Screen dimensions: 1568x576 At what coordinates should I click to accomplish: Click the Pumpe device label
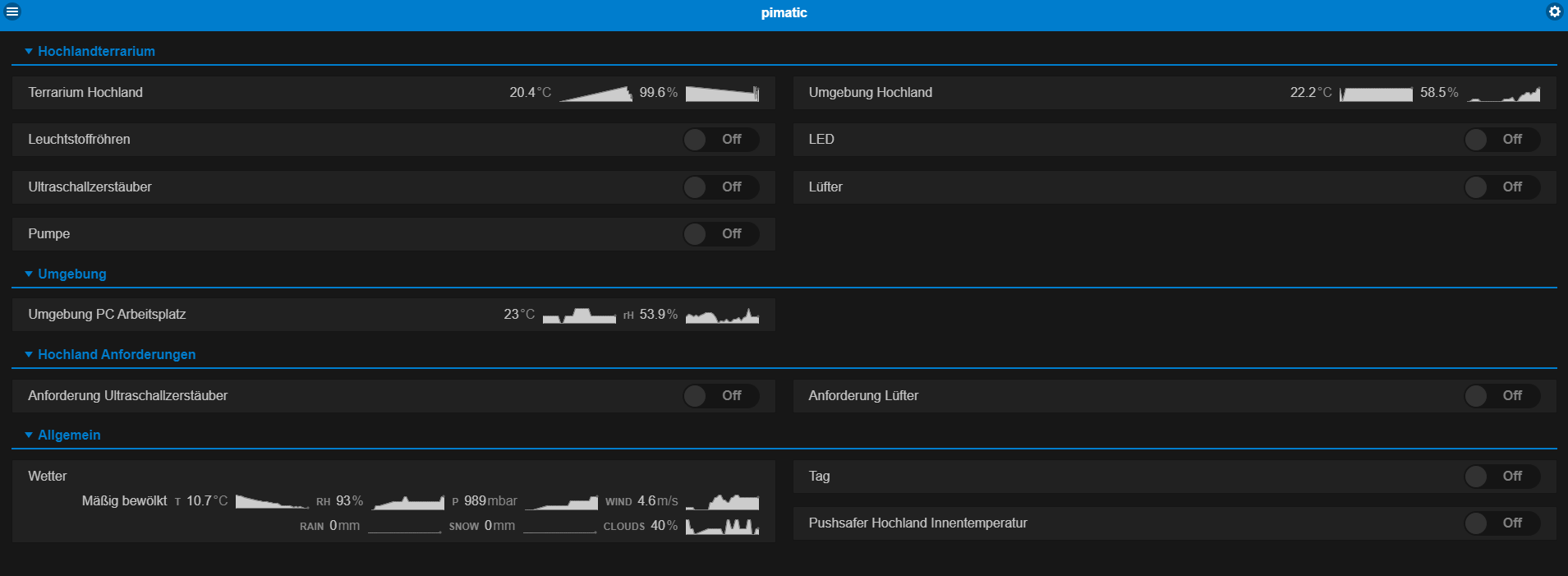point(49,234)
